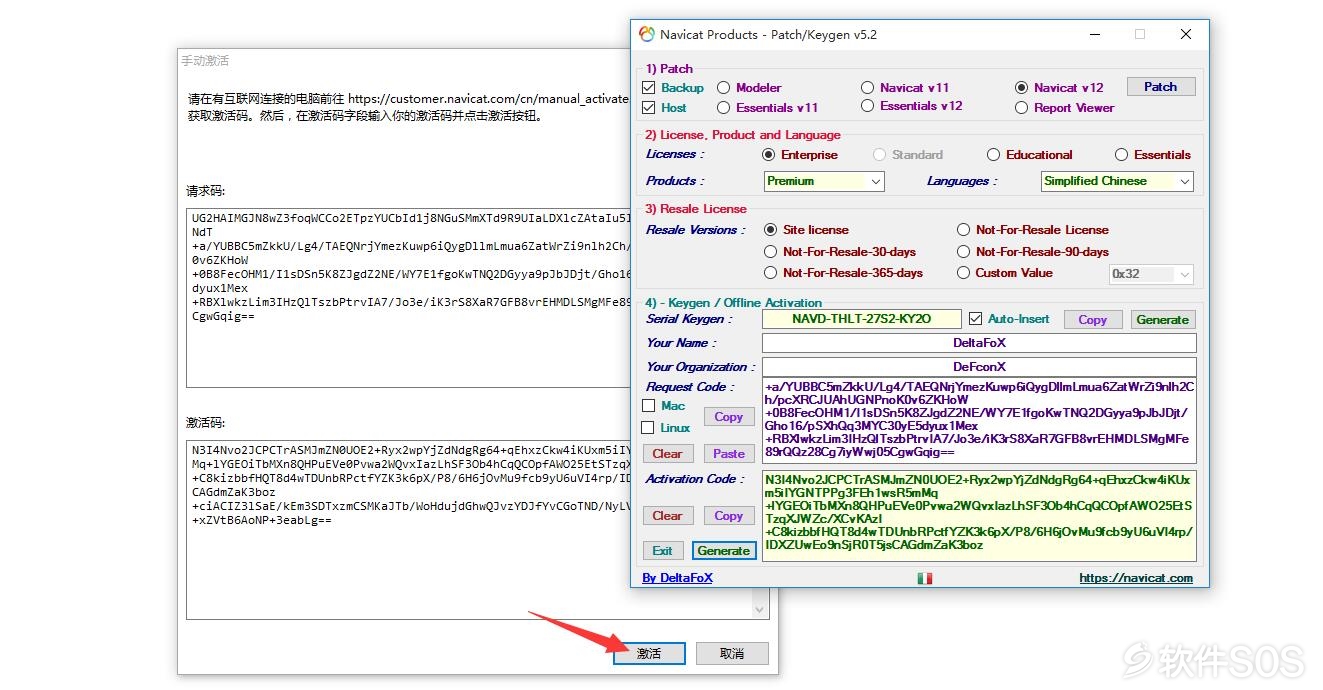
Task: Click the Exit button
Action: 663,551
